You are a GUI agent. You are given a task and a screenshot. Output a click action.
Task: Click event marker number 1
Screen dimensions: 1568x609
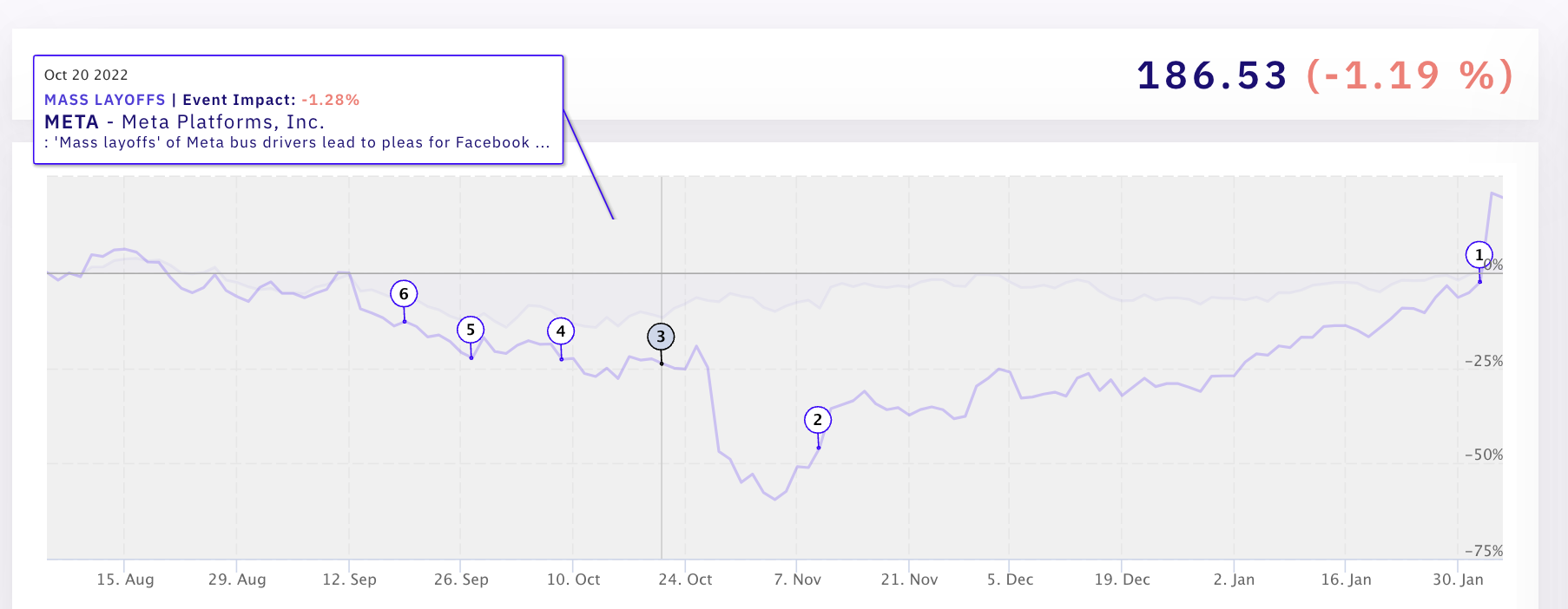click(x=1479, y=255)
